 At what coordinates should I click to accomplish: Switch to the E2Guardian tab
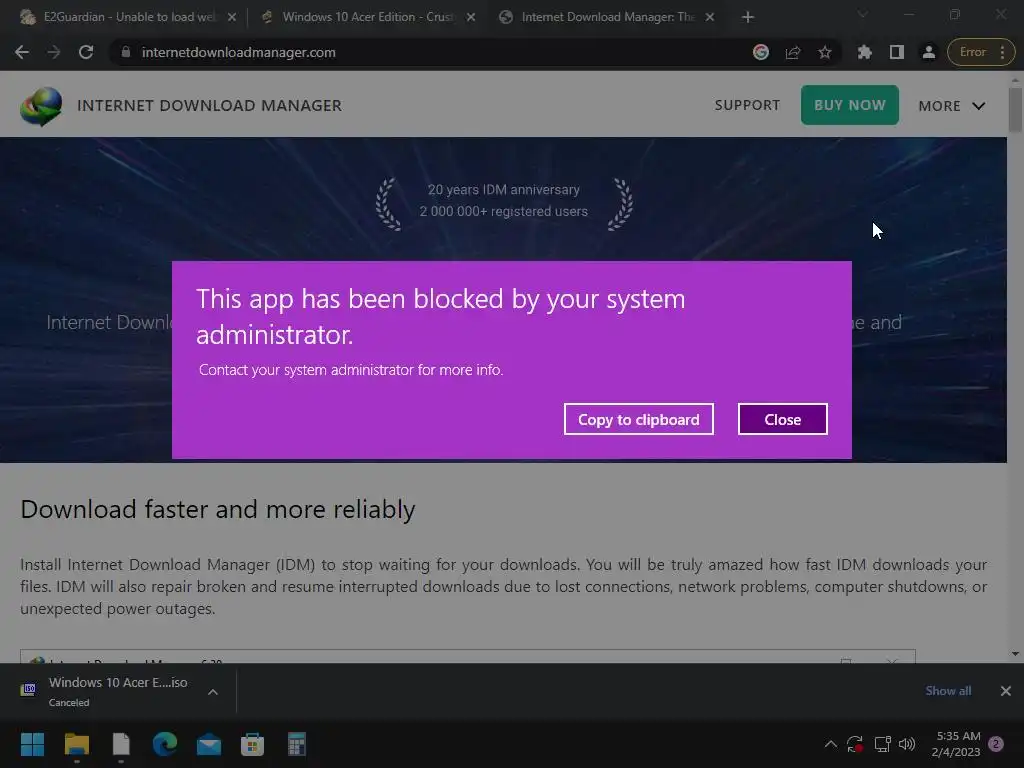point(129,17)
